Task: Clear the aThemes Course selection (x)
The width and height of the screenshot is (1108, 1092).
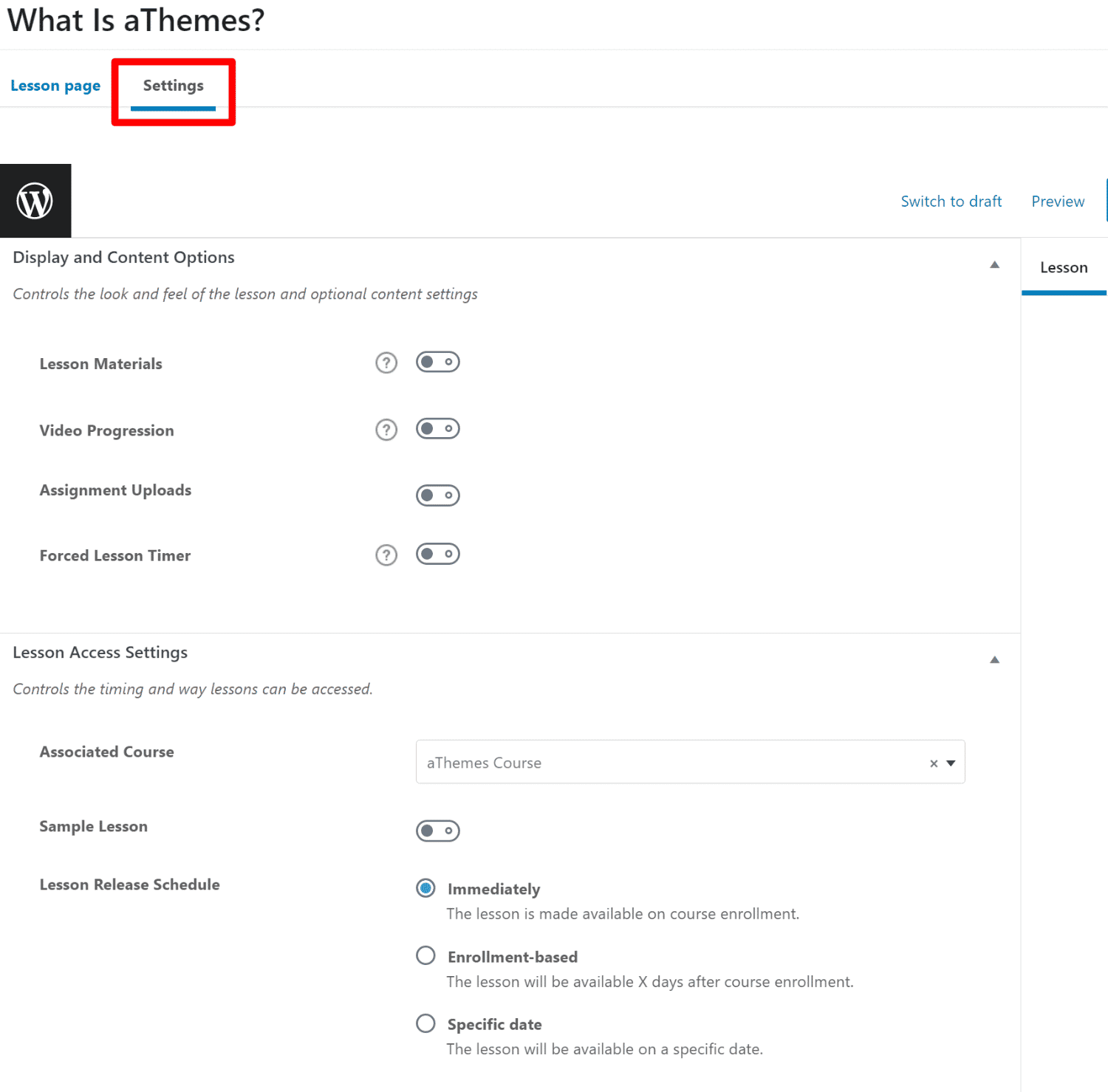Action: [934, 763]
